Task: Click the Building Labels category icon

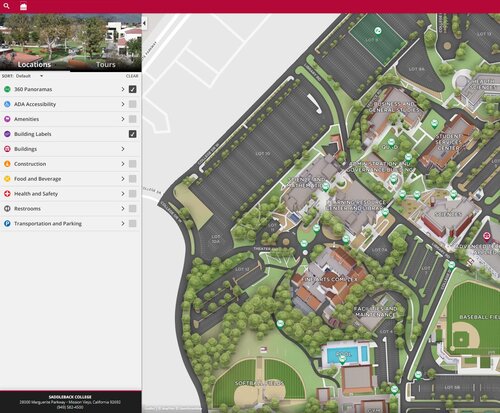Action: [7, 134]
